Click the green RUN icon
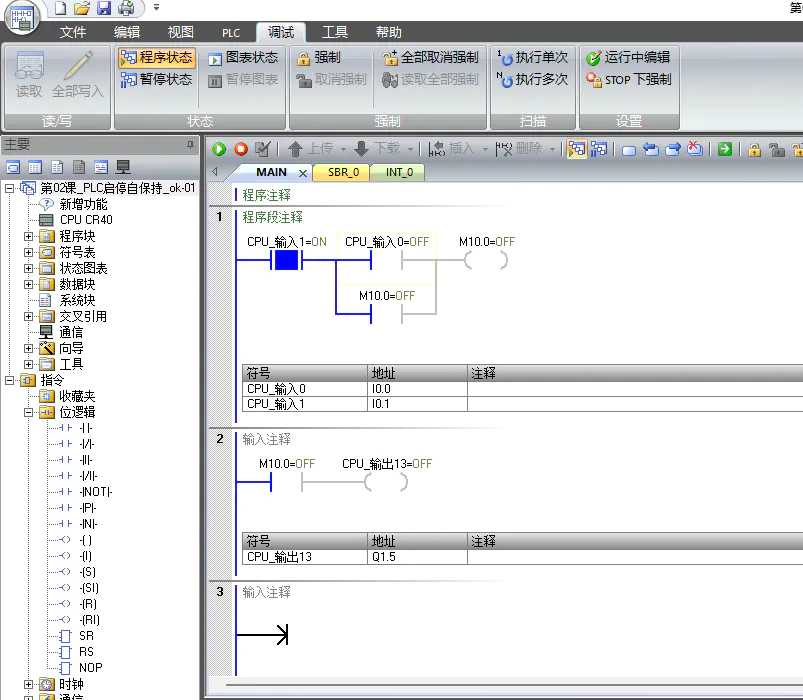The height and width of the screenshot is (700, 803). (219, 149)
